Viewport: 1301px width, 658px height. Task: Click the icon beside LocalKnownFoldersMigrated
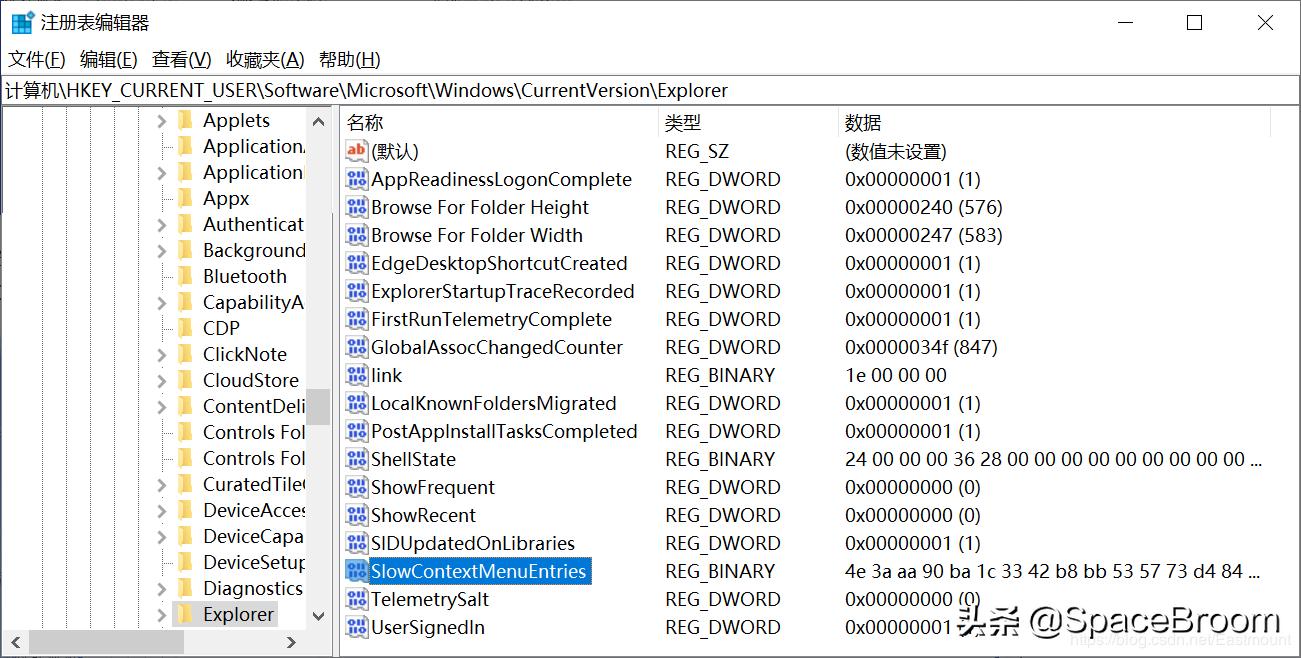(x=357, y=403)
